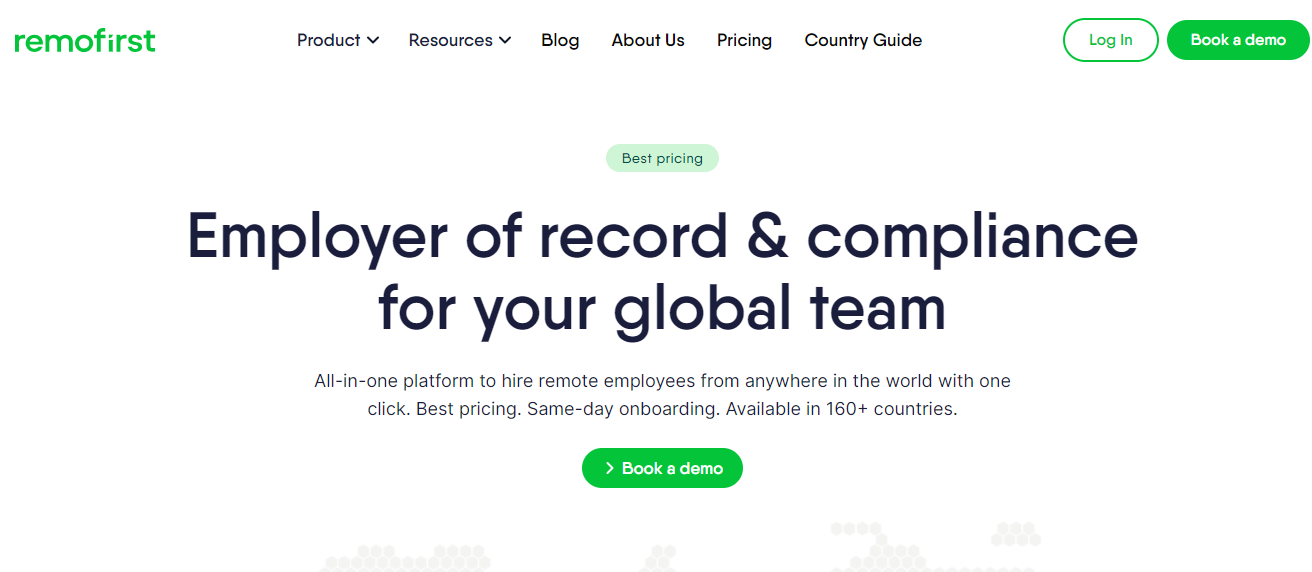Image resolution: width=1312 pixels, height=572 pixels.
Task: Open the remofirst logo homepage link
Action: pyautogui.click(x=85, y=40)
